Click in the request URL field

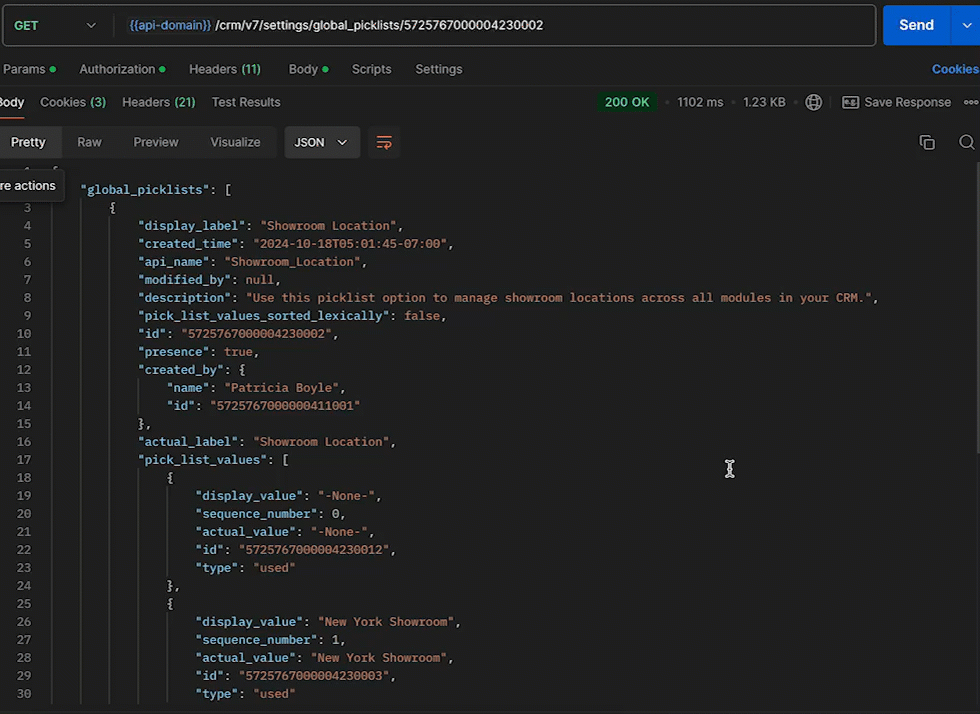pos(600,25)
